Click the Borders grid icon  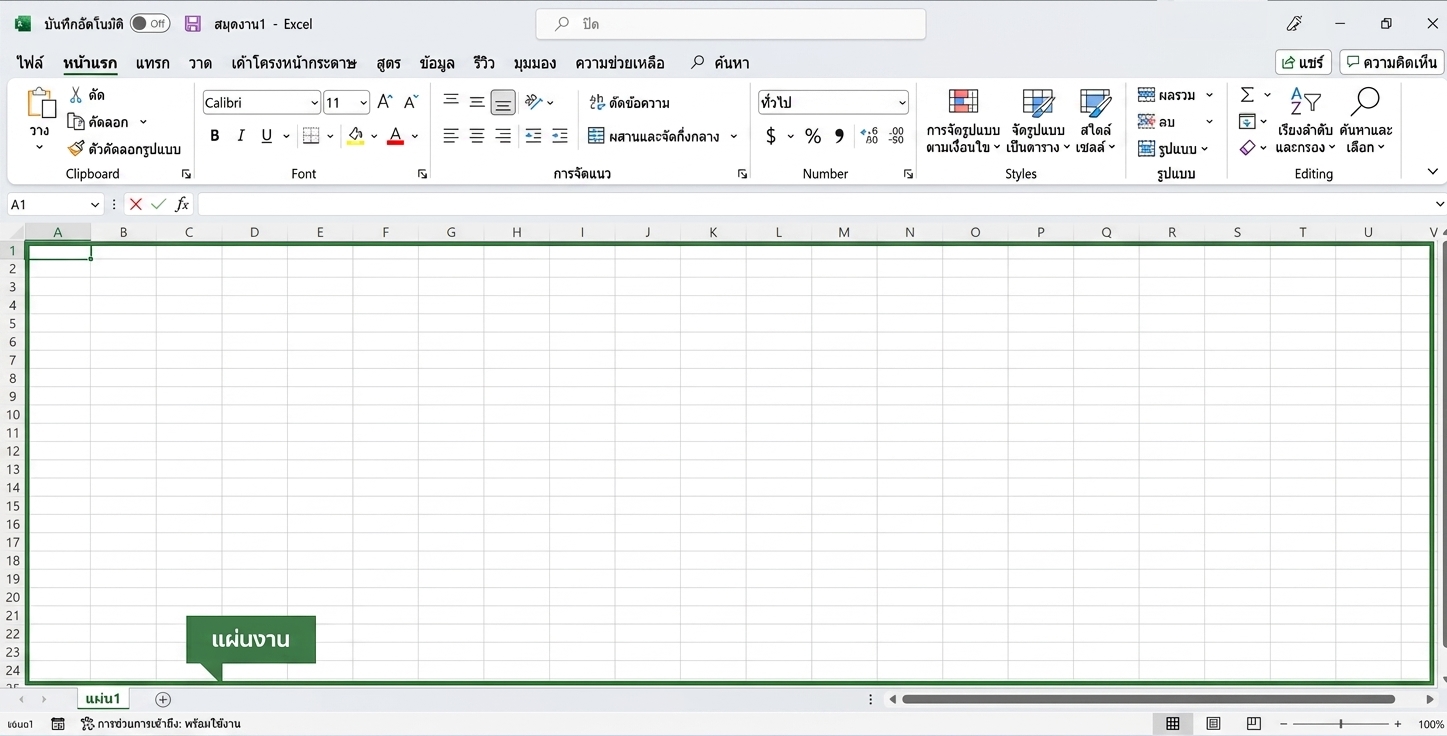point(311,136)
